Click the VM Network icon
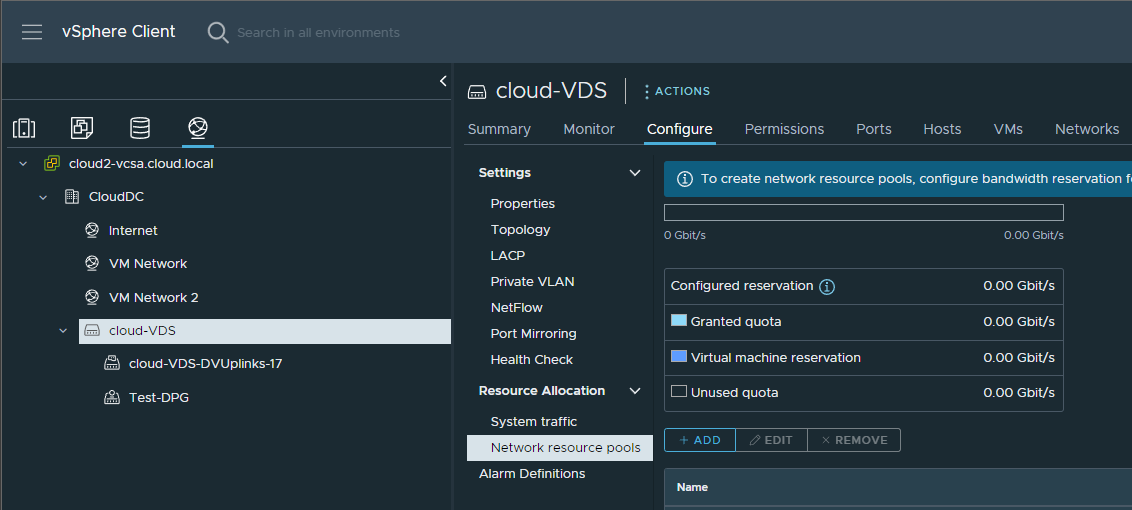 pyautogui.click(x=92, y=264)
